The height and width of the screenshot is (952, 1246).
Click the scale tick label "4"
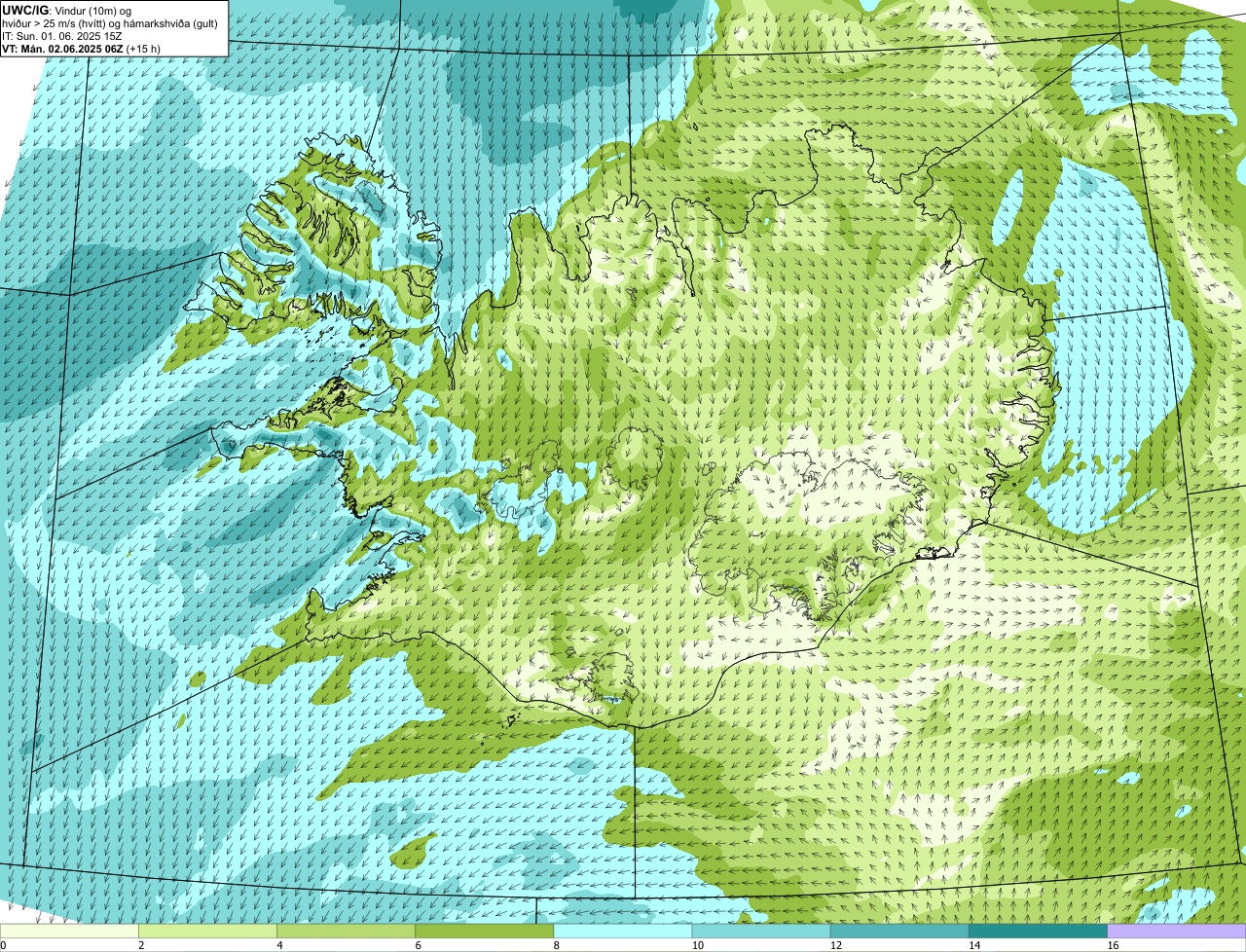[279, 945]
